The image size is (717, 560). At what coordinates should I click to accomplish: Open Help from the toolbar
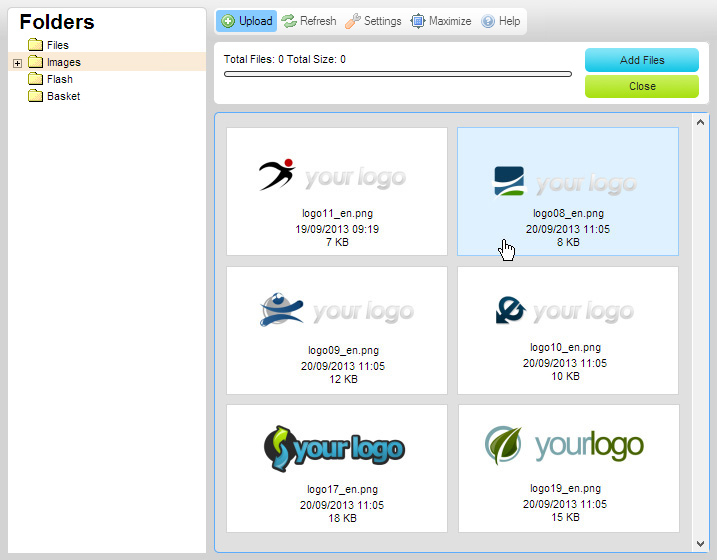pyautogui.click(x=501, y=21)
